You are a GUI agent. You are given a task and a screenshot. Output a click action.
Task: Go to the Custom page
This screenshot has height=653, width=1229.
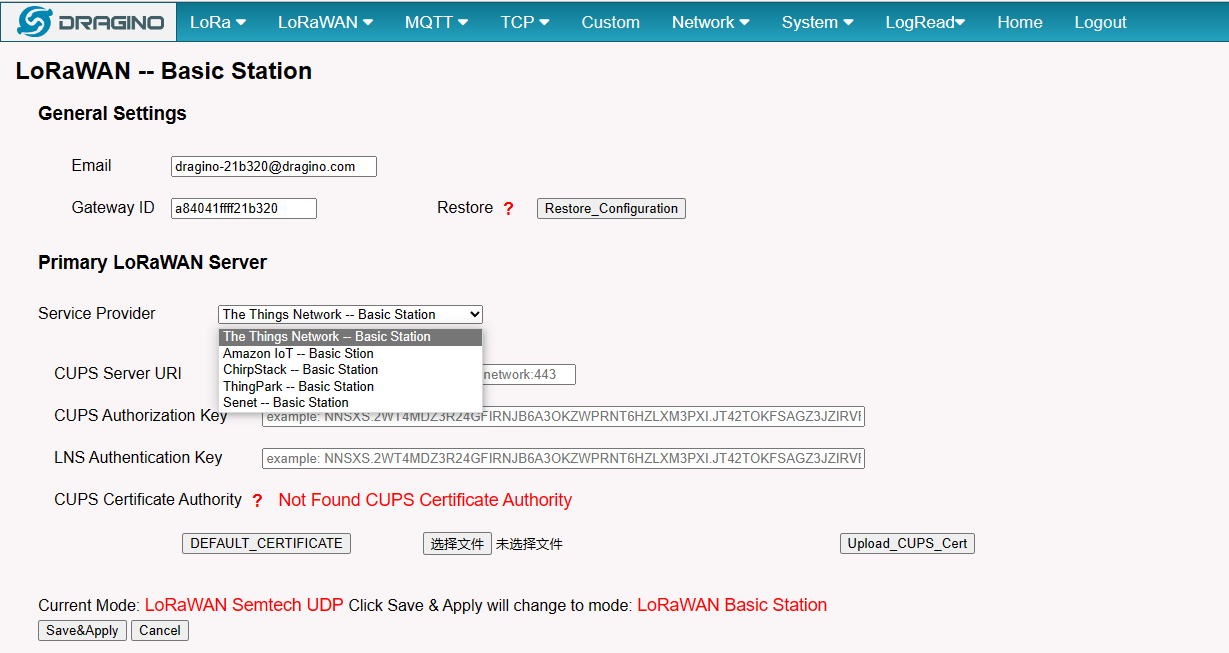(x=610, y=22)
